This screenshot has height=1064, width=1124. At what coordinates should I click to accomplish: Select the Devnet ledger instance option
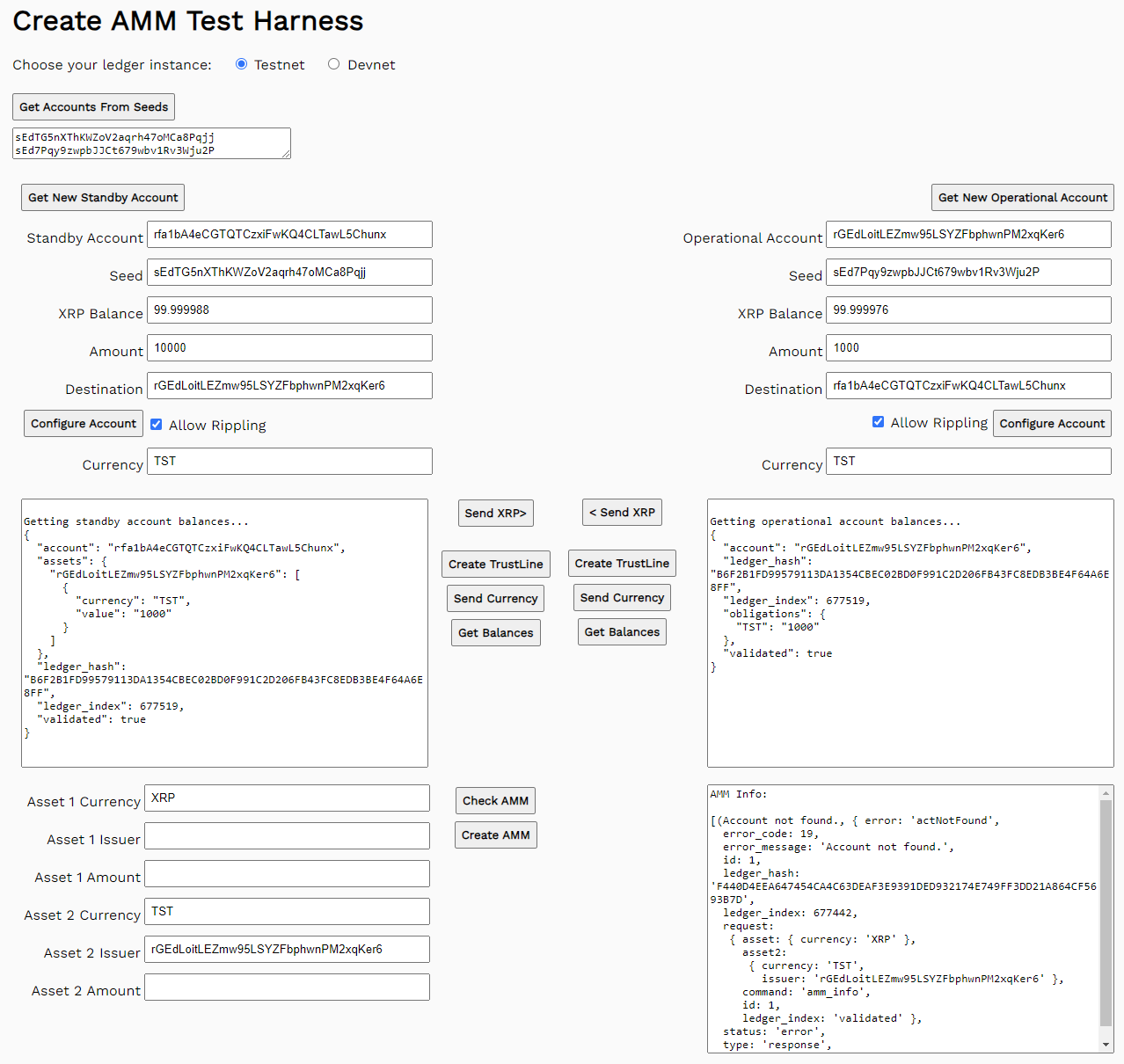(x=333, y=64)
